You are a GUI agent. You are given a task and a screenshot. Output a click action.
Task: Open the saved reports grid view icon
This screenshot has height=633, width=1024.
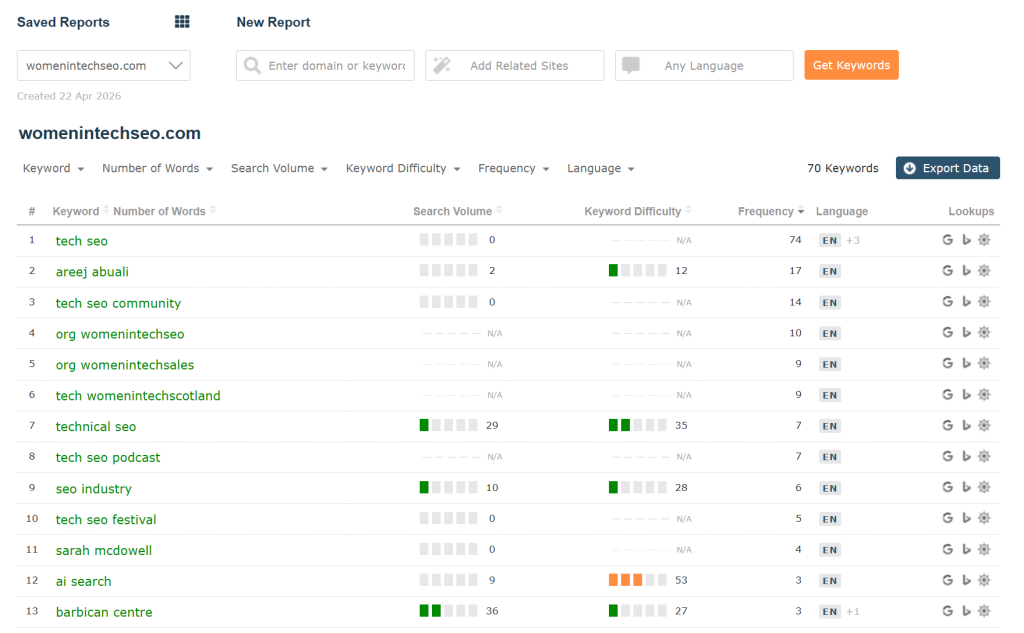182,22
